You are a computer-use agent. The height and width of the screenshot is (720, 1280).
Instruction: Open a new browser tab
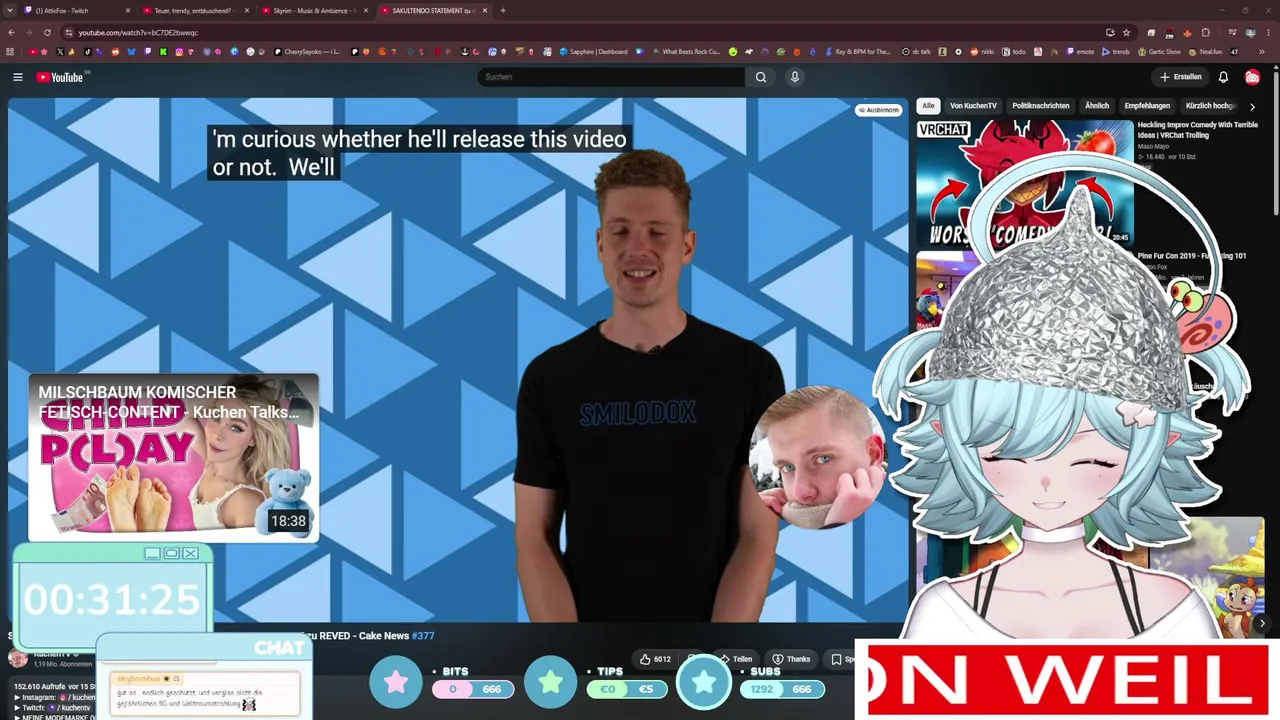[502, 10]
